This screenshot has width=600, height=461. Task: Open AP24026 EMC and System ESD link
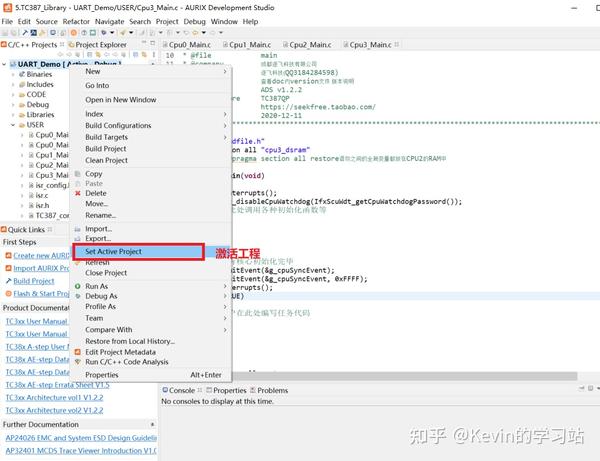point(81,438)
